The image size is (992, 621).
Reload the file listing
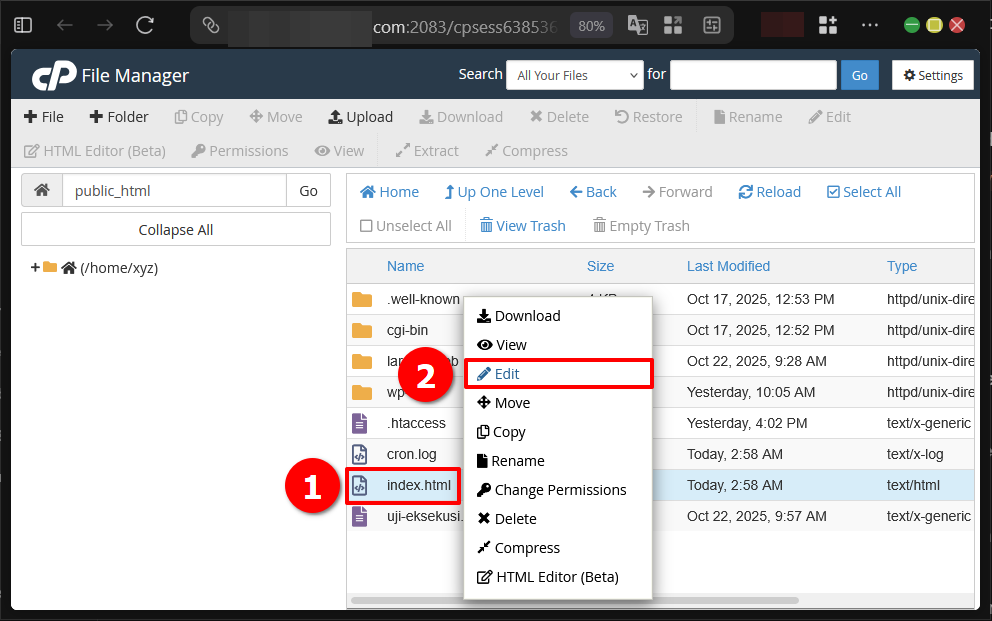pyautogui.click(x=768, y=191)
